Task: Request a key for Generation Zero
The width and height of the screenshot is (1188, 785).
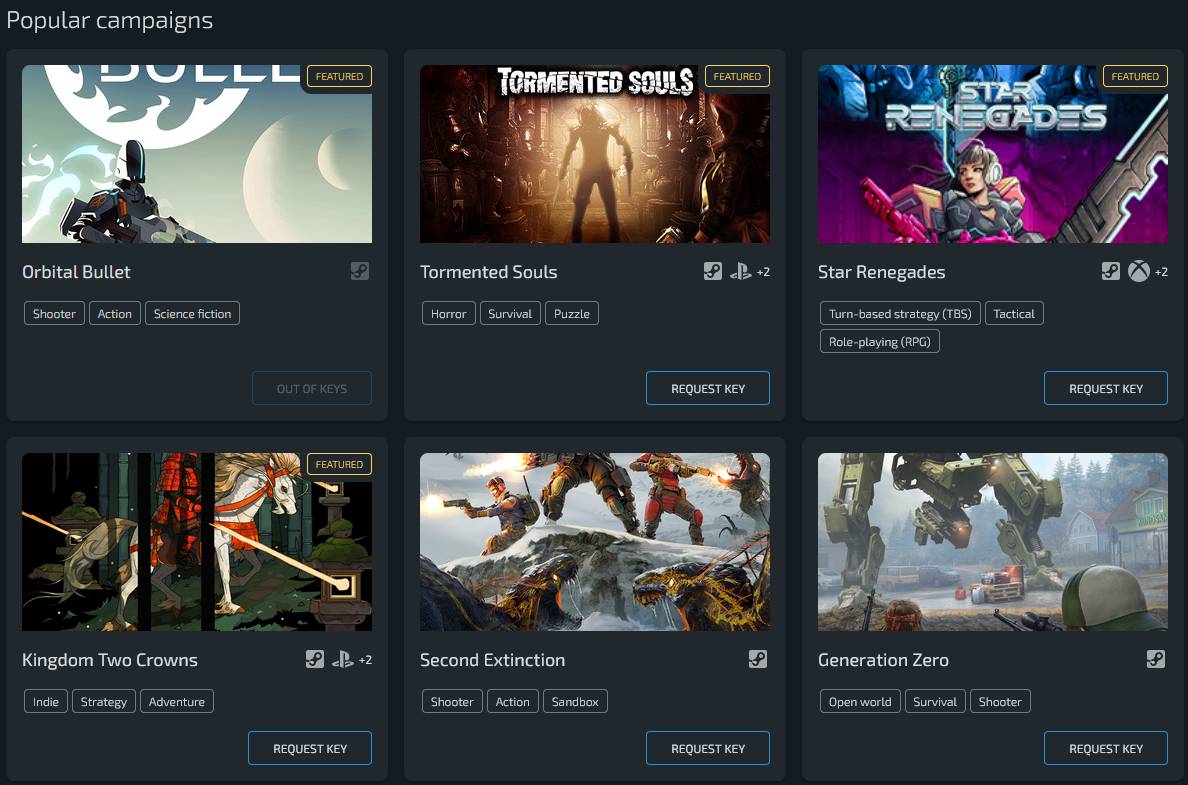Action: [x=1105, y=748]
